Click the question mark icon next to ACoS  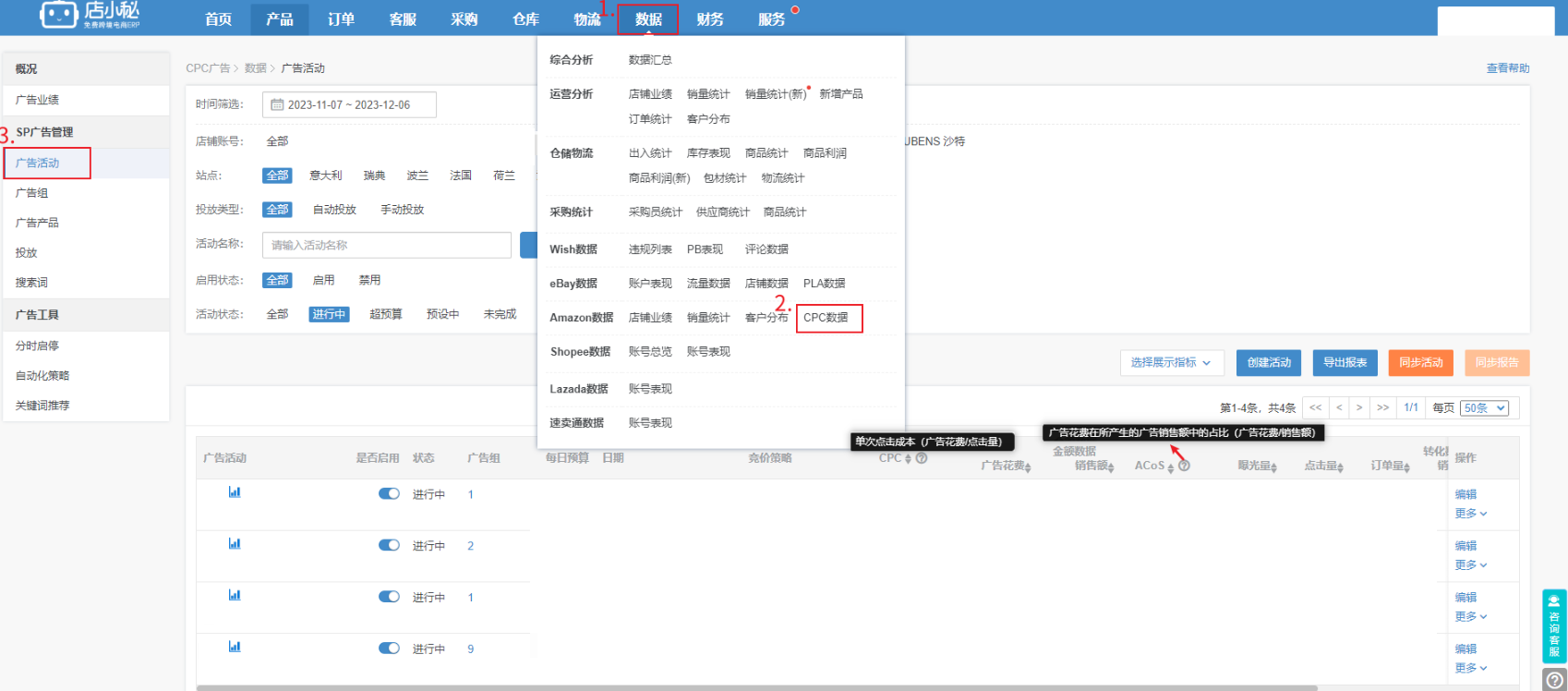point(1184,466)
